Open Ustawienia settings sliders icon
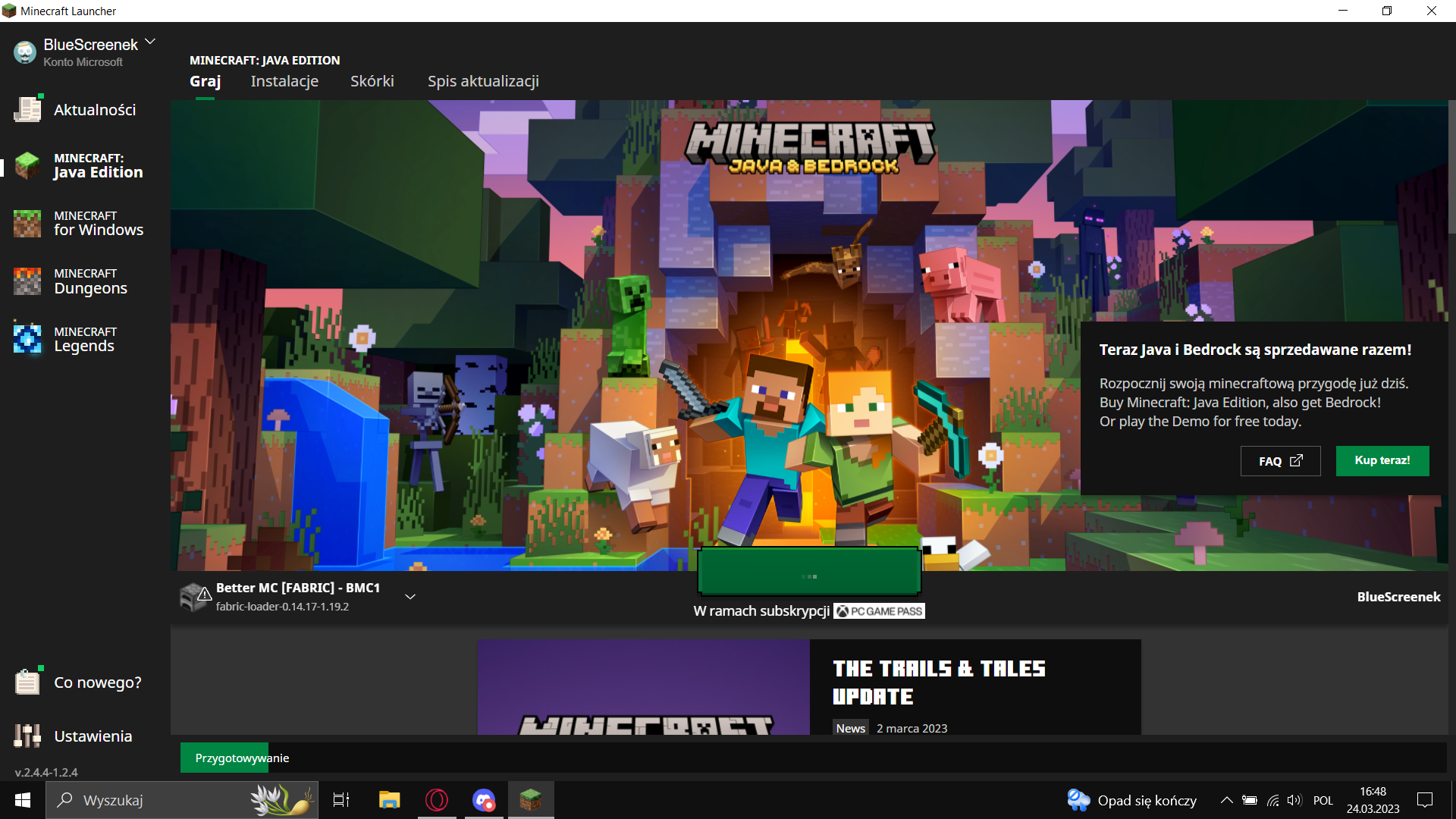Image resolution: width=1456 pixels, height=819 pixels. (27, 736)
